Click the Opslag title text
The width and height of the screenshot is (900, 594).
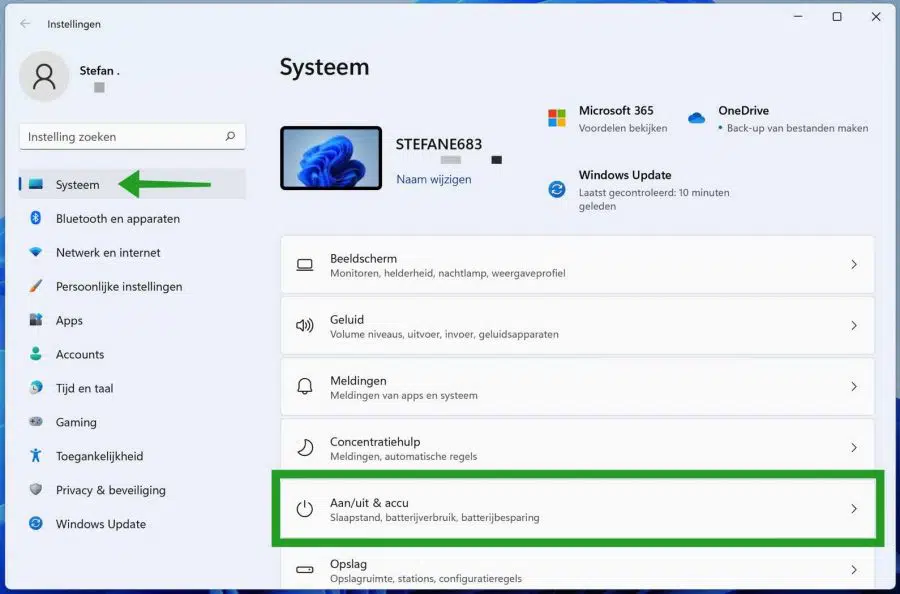(x=348, y=564)
